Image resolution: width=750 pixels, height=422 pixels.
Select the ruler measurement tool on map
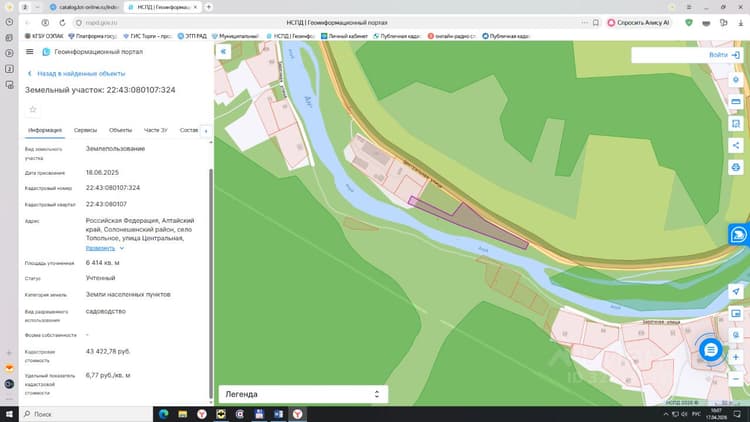[736, 101]
